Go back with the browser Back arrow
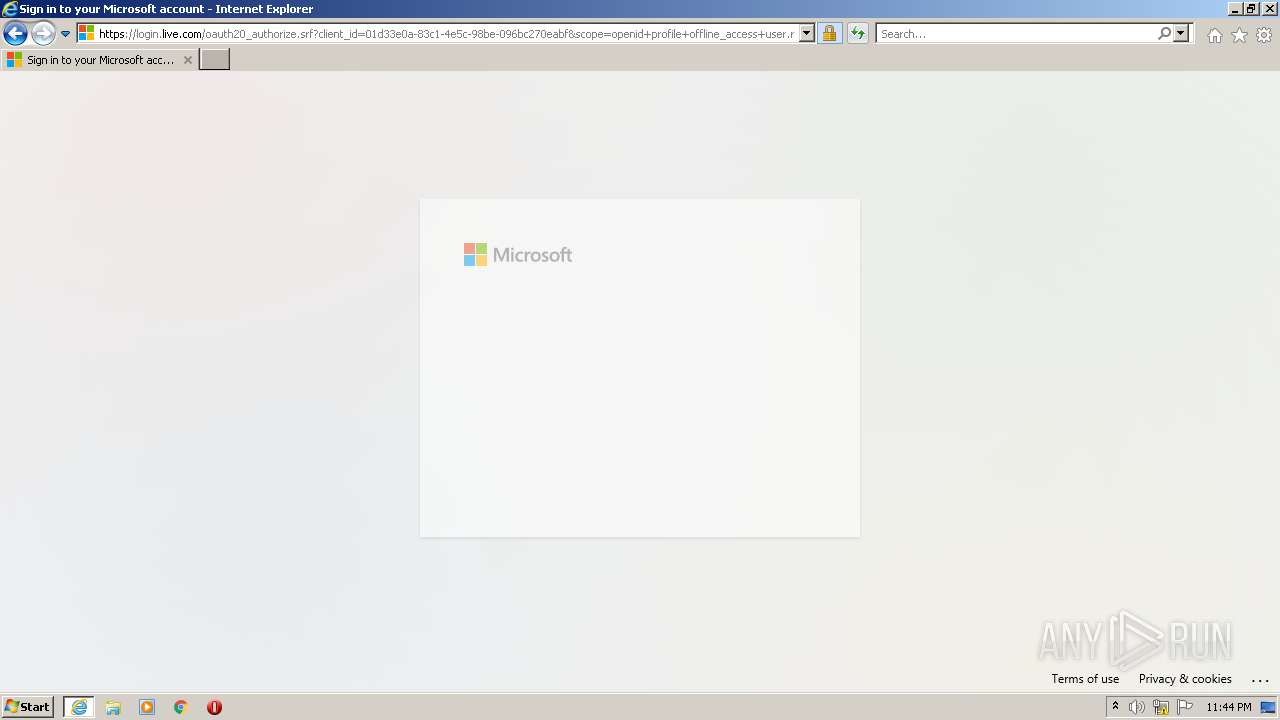The width and height of the screenshot is (1280, 720). [x=15, y=33]
